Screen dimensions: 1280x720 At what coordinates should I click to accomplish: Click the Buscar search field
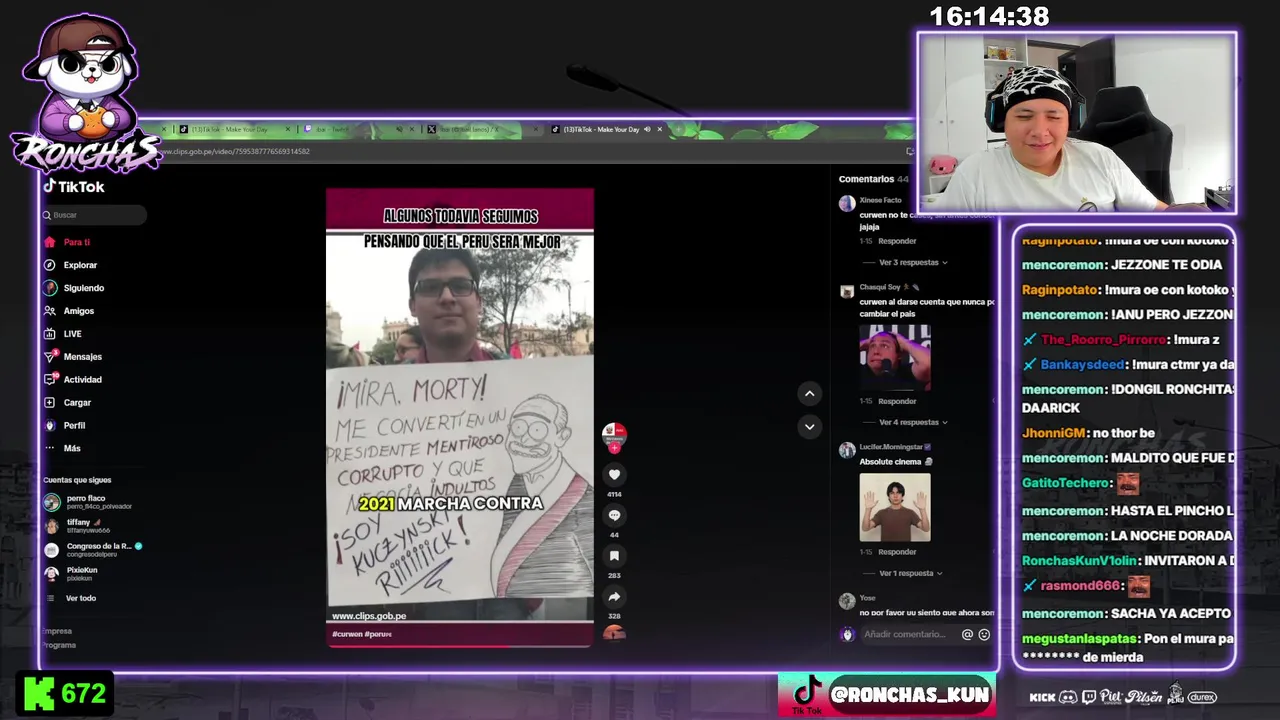click(94, 215)
